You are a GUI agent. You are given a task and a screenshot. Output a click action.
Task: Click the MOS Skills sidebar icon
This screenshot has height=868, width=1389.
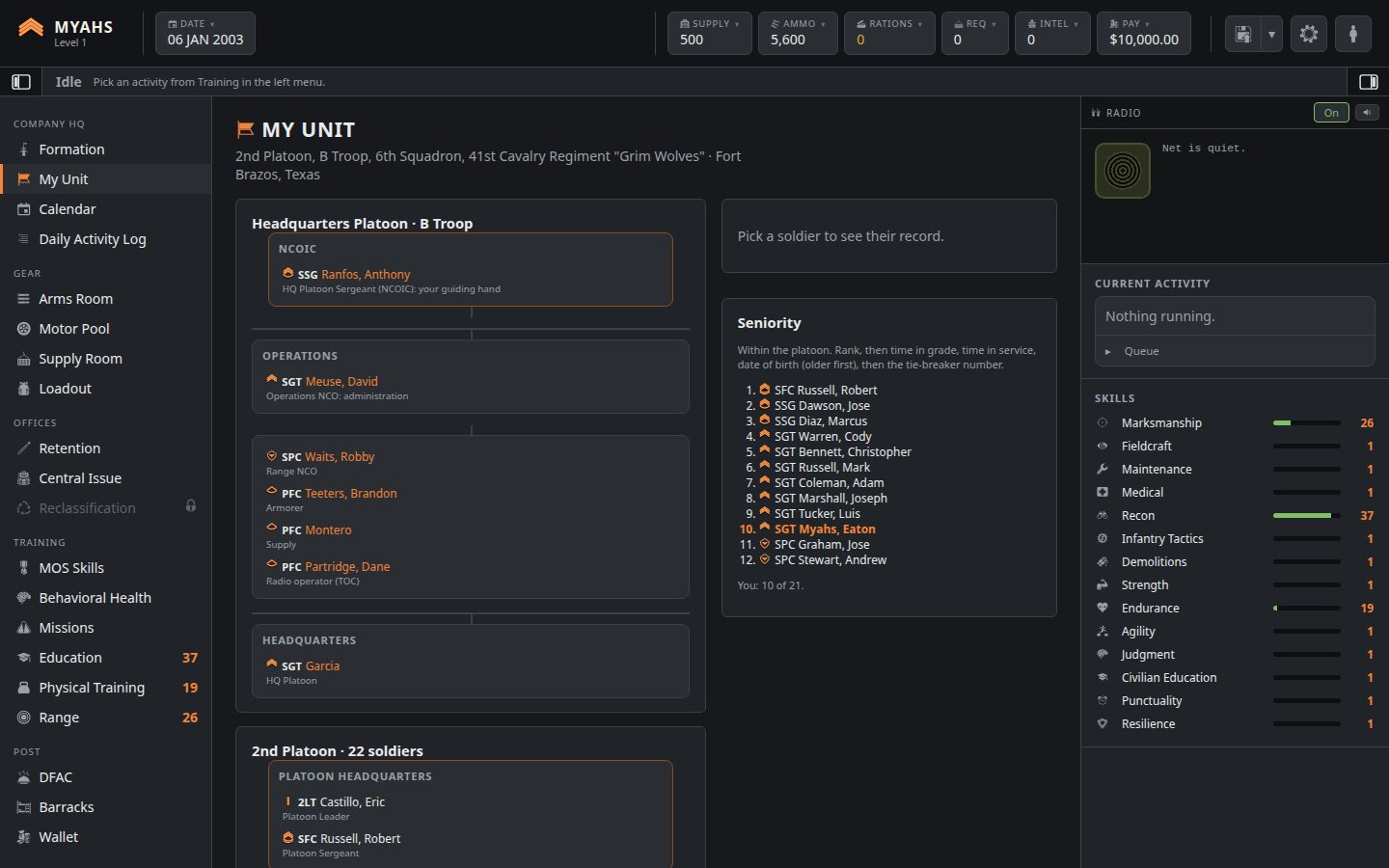click(24, 568)
